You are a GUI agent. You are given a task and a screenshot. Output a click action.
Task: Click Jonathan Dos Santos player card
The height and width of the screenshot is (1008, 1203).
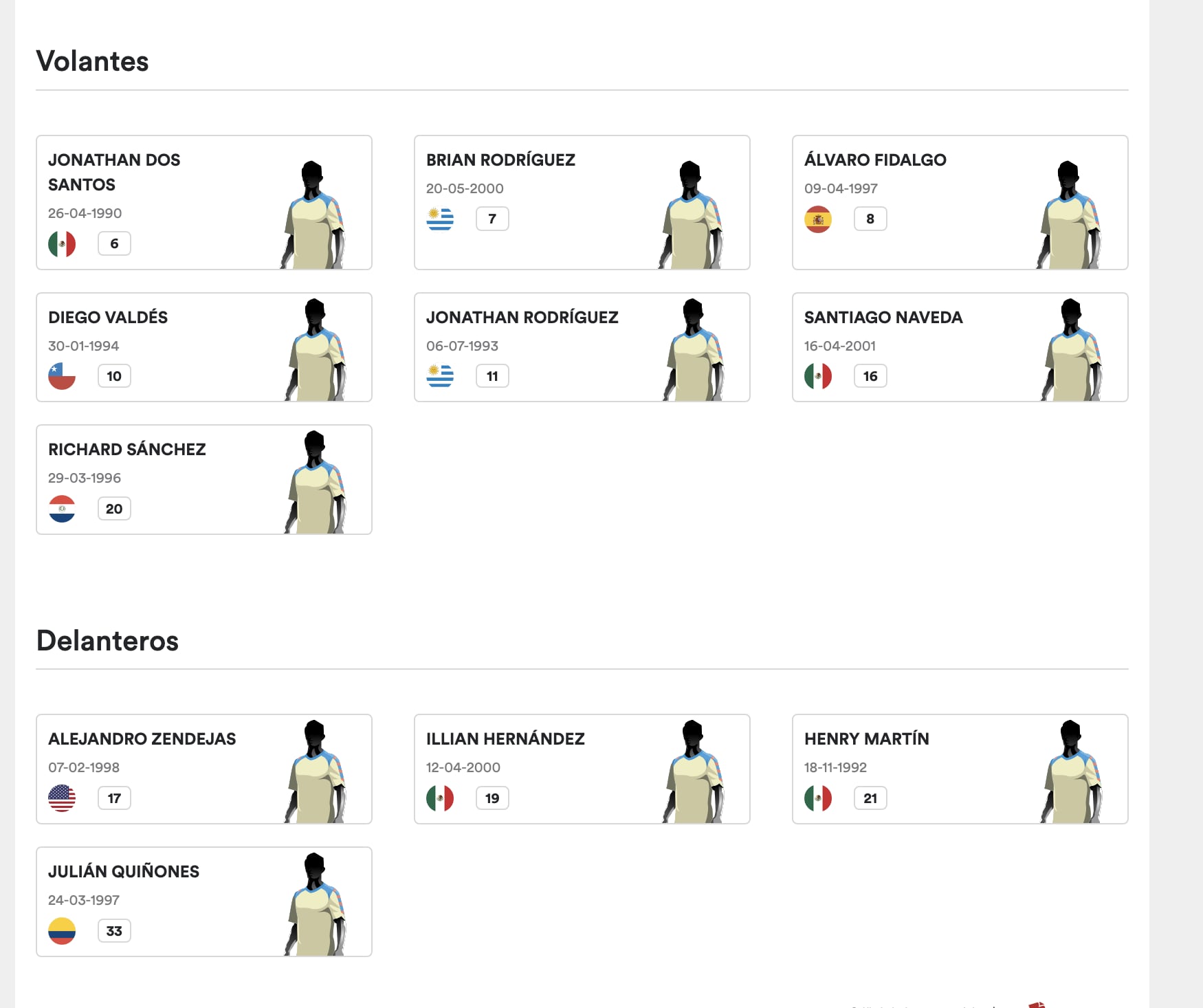click(x=204, y=202)
